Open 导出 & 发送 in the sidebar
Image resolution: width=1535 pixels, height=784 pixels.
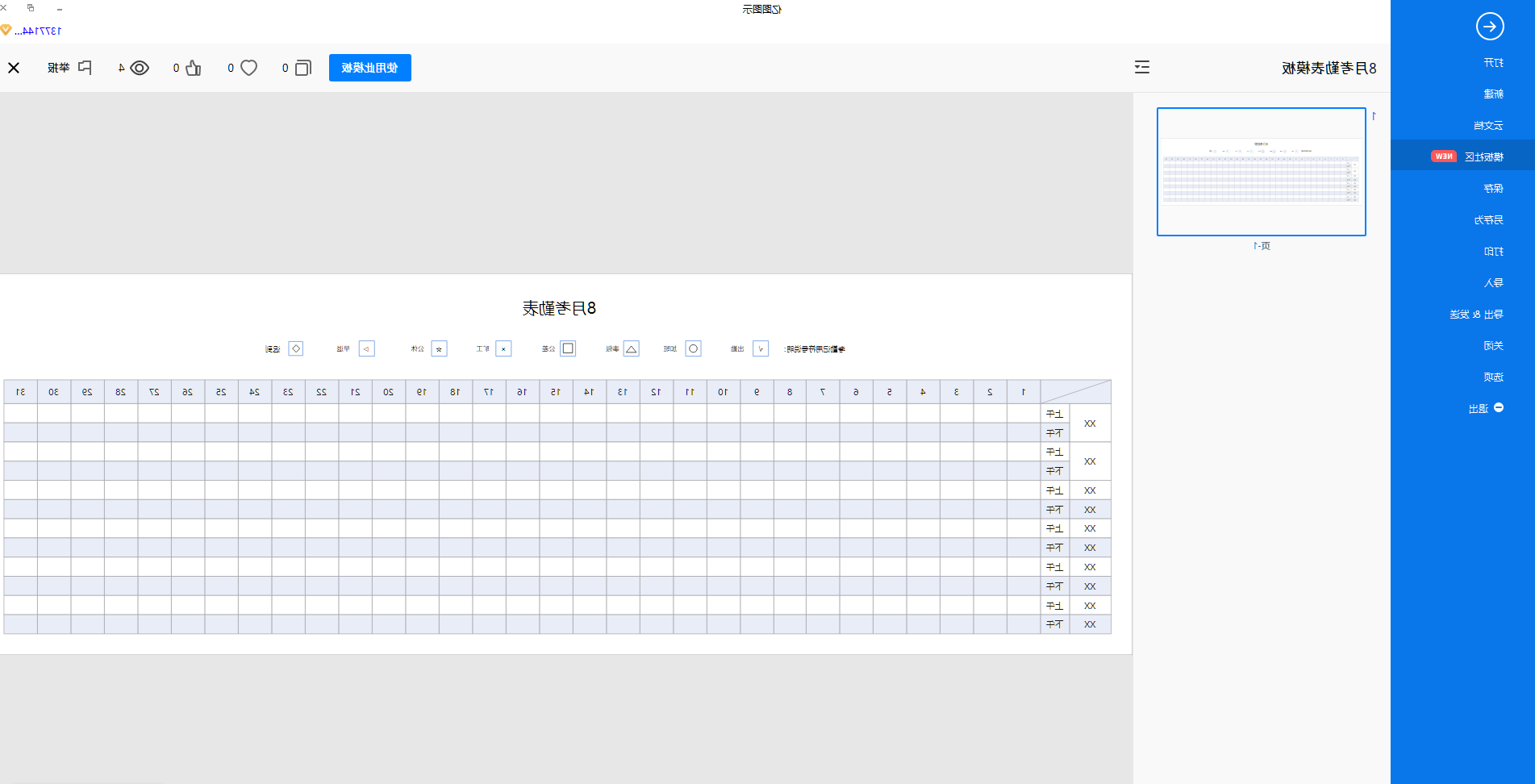click(1476, 315)
